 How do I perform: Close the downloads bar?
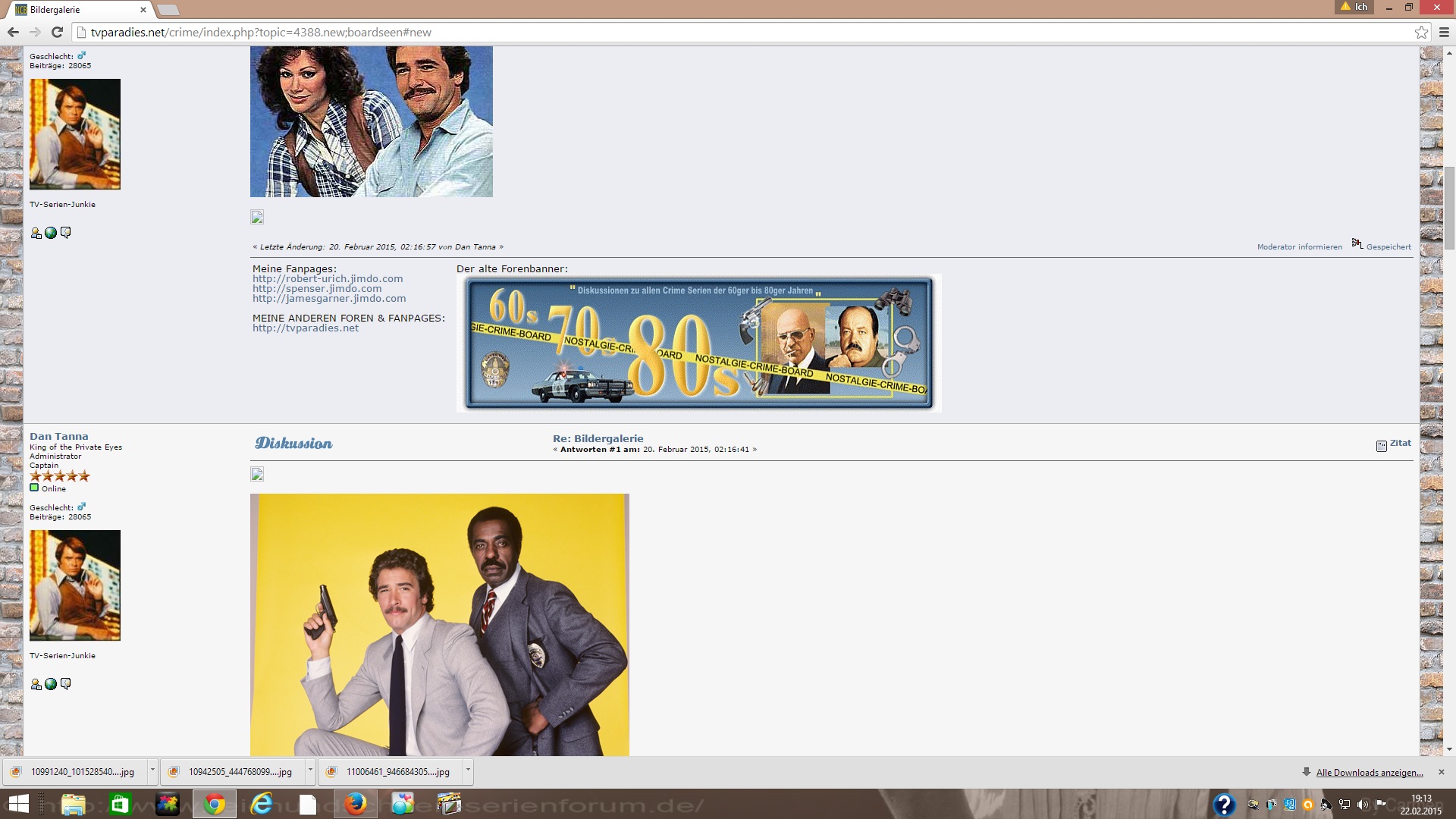[1442, 772]
